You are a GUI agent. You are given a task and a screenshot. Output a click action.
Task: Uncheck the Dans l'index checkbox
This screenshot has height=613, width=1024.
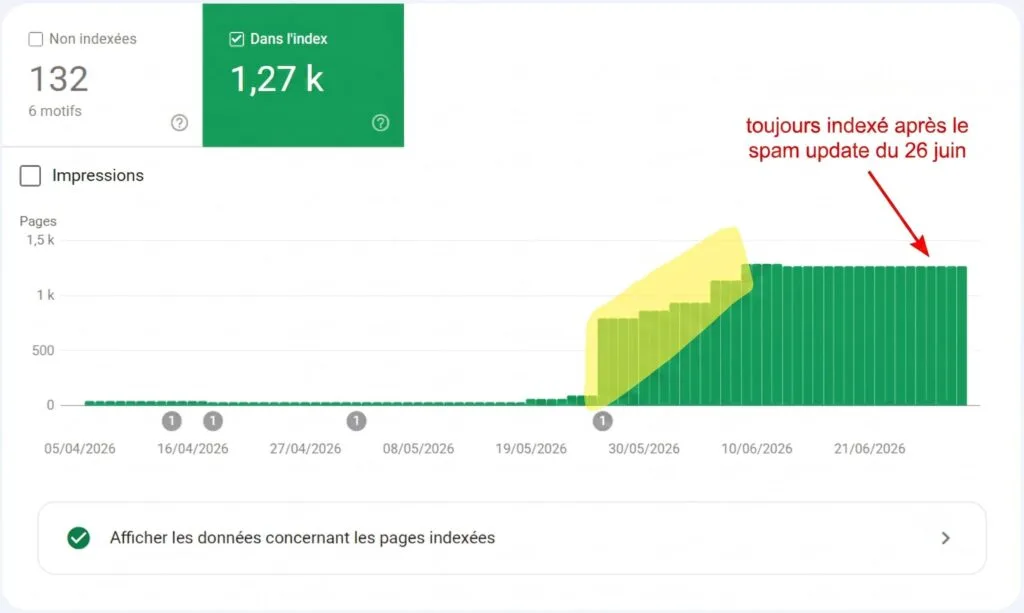click(x=236, y=39)
